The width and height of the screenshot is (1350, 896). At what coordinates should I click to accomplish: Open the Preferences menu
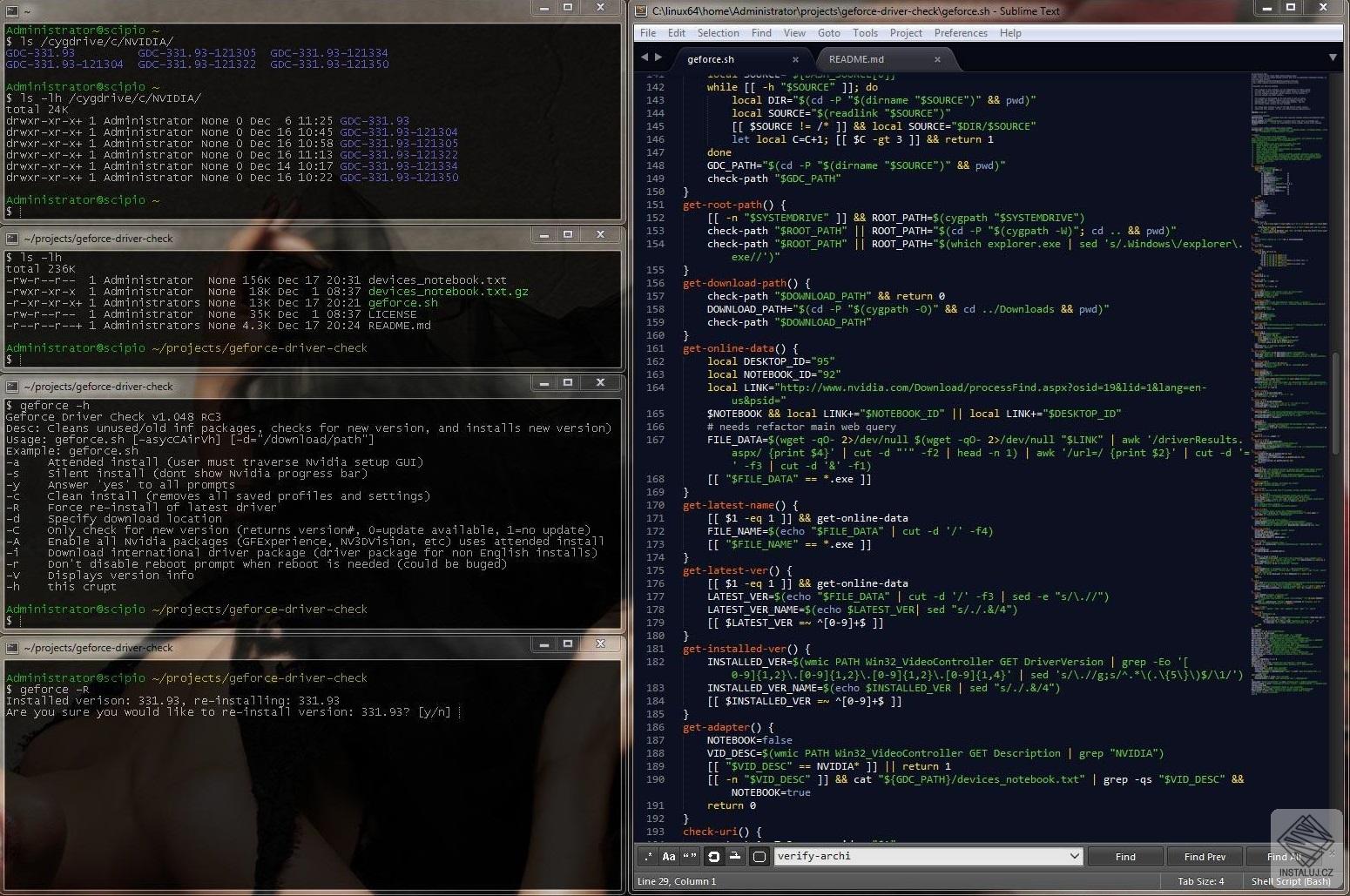(x=961, y=33)
